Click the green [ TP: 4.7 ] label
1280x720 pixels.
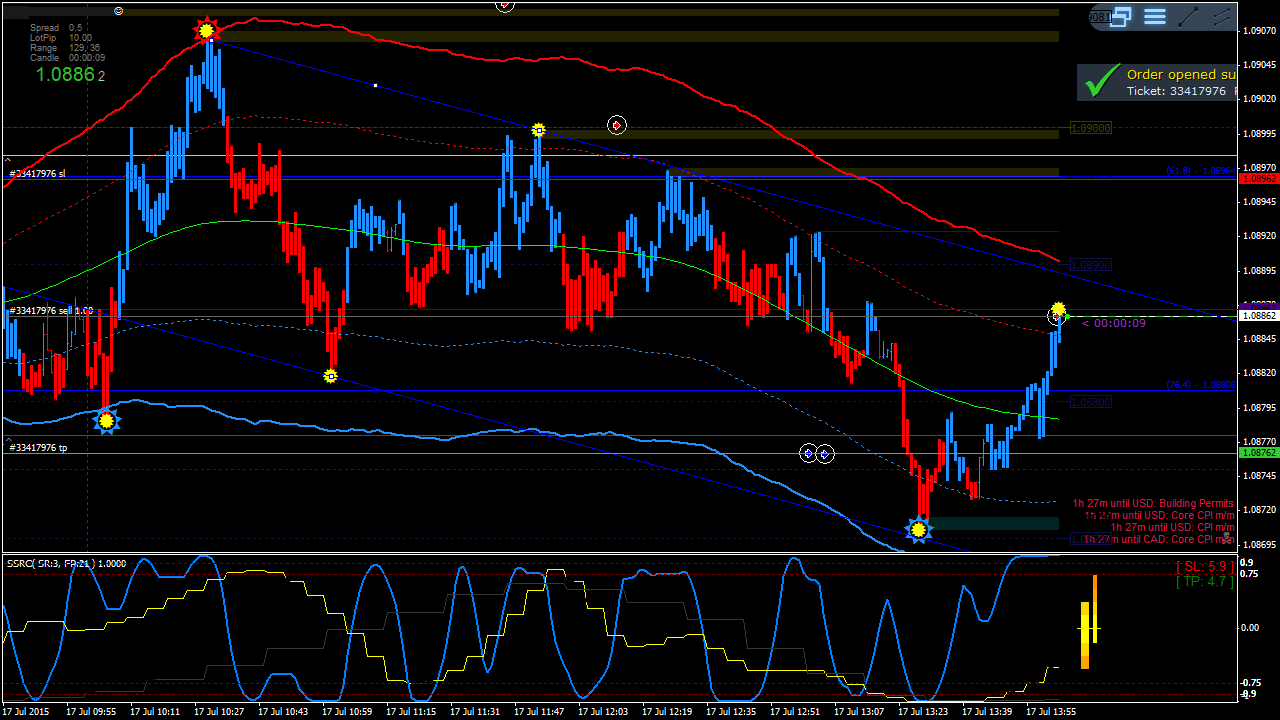point(1205,581)
